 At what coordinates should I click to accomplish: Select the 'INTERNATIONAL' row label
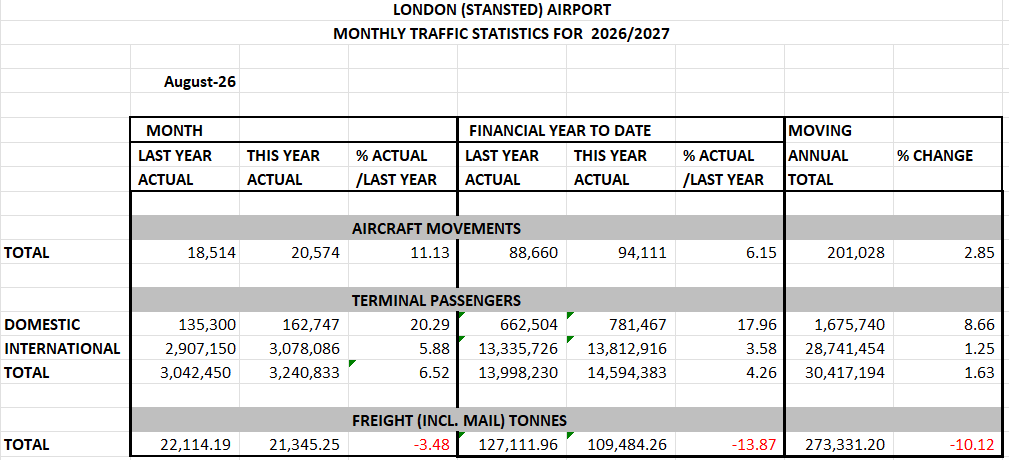65,348
